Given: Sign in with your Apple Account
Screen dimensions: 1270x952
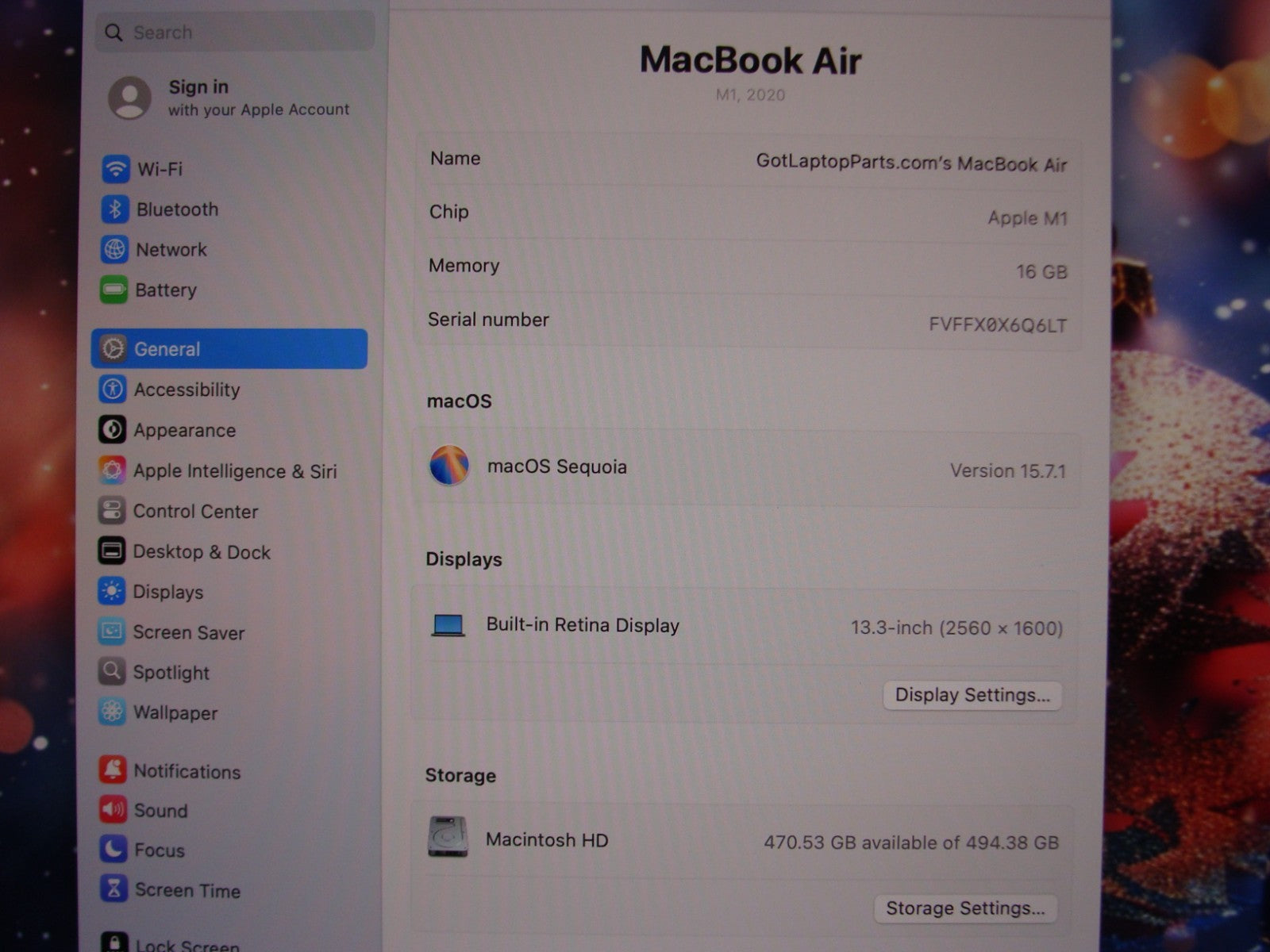Looking at the screenshot, I should click(230, 98).
